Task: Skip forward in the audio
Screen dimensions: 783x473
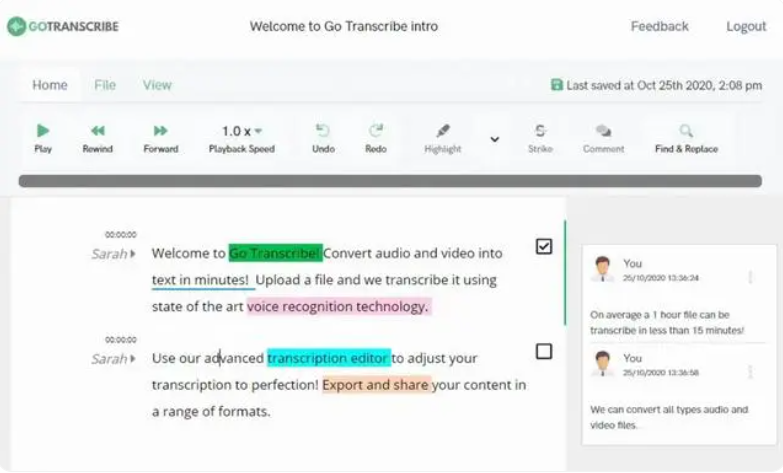Action: click(161, 138)
